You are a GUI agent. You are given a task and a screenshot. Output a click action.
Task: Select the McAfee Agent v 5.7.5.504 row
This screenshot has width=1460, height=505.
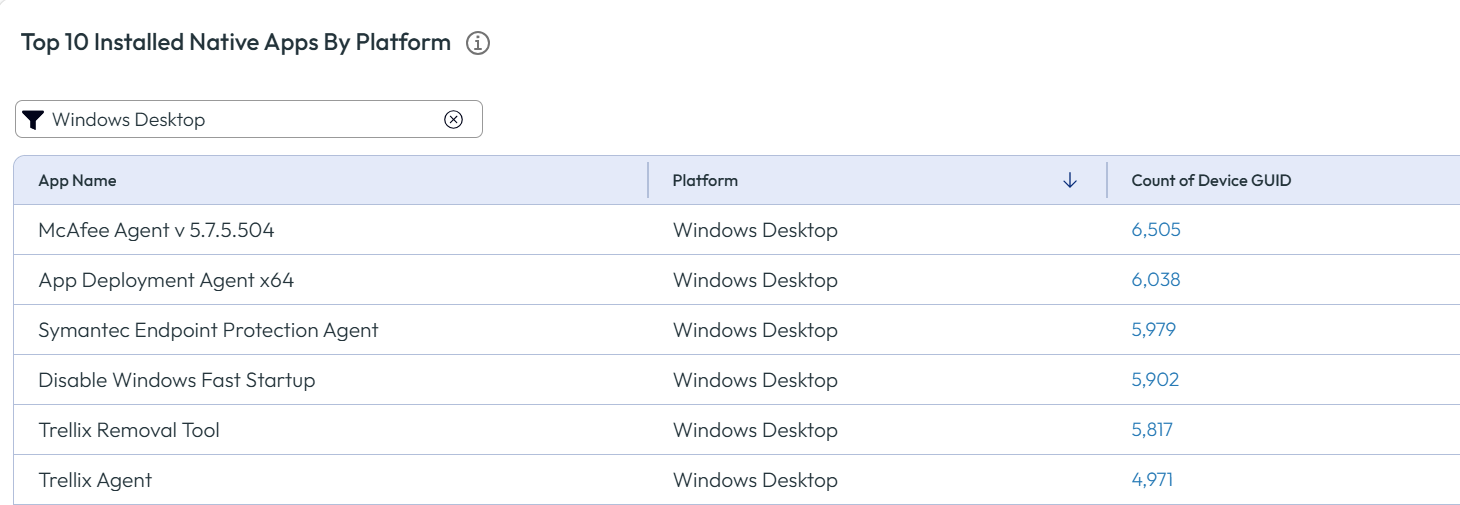pyautogui.click(x=156, y=230)
